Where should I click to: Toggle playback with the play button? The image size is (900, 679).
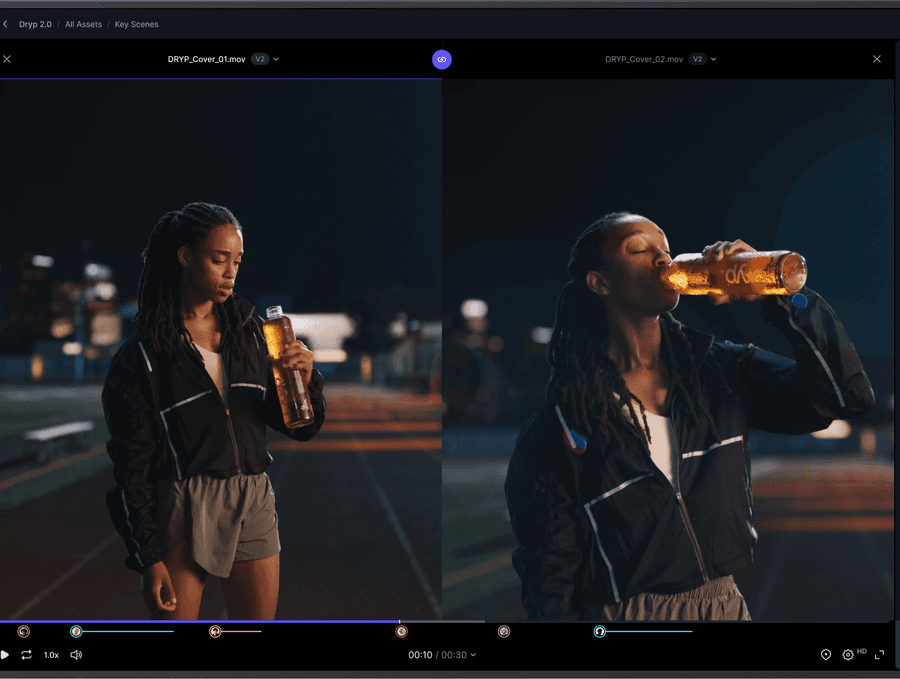8,655
